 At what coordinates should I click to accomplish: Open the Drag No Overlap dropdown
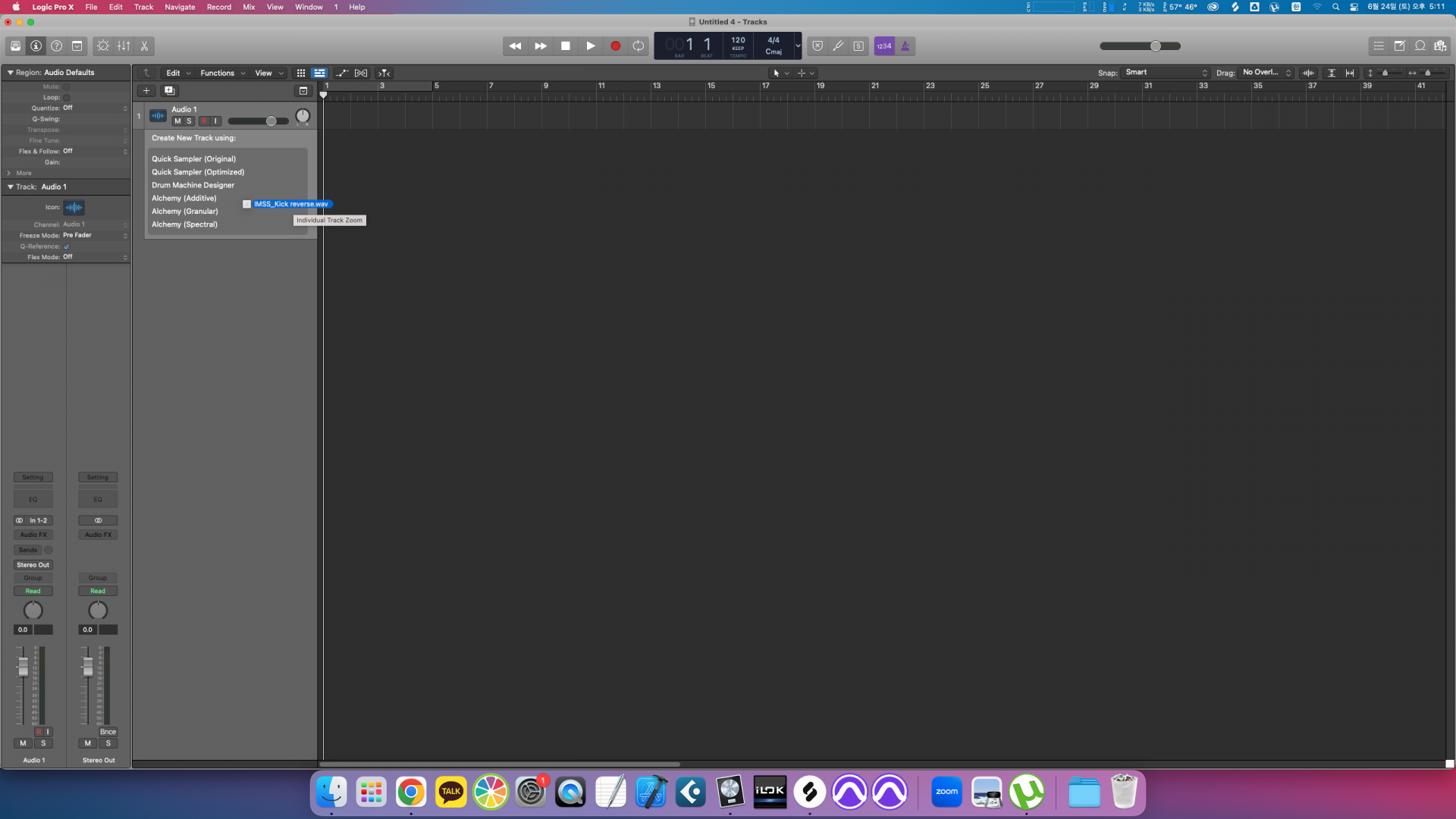(1266, 73)
